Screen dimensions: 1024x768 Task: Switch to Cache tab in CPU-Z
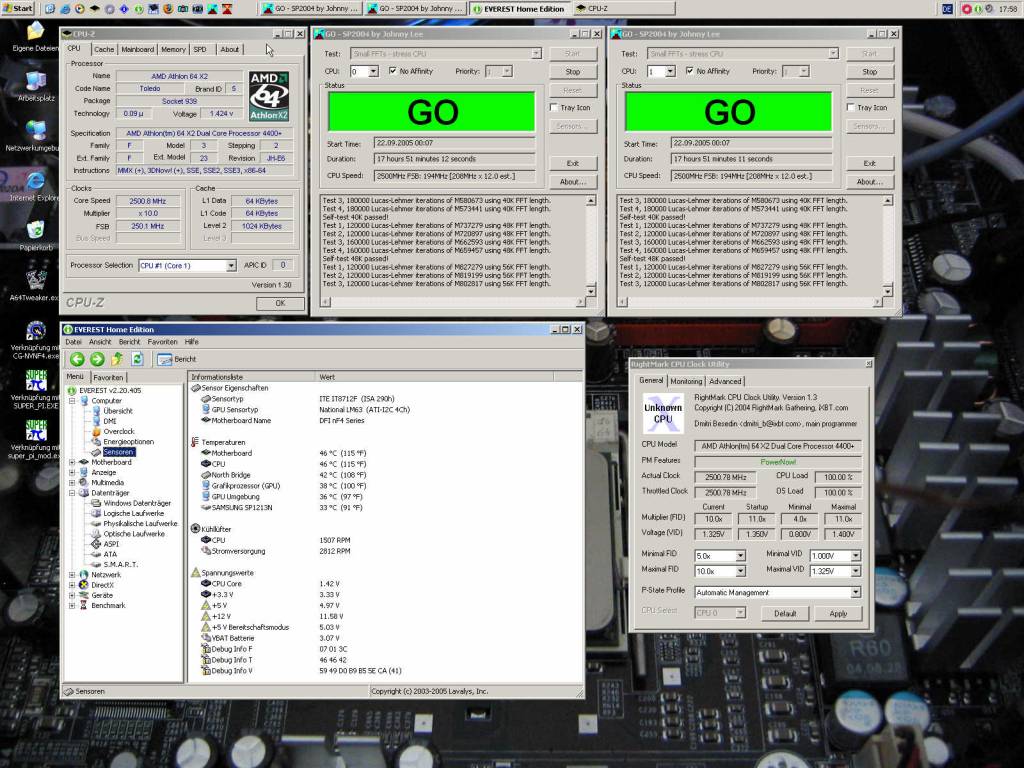[103, 49]
